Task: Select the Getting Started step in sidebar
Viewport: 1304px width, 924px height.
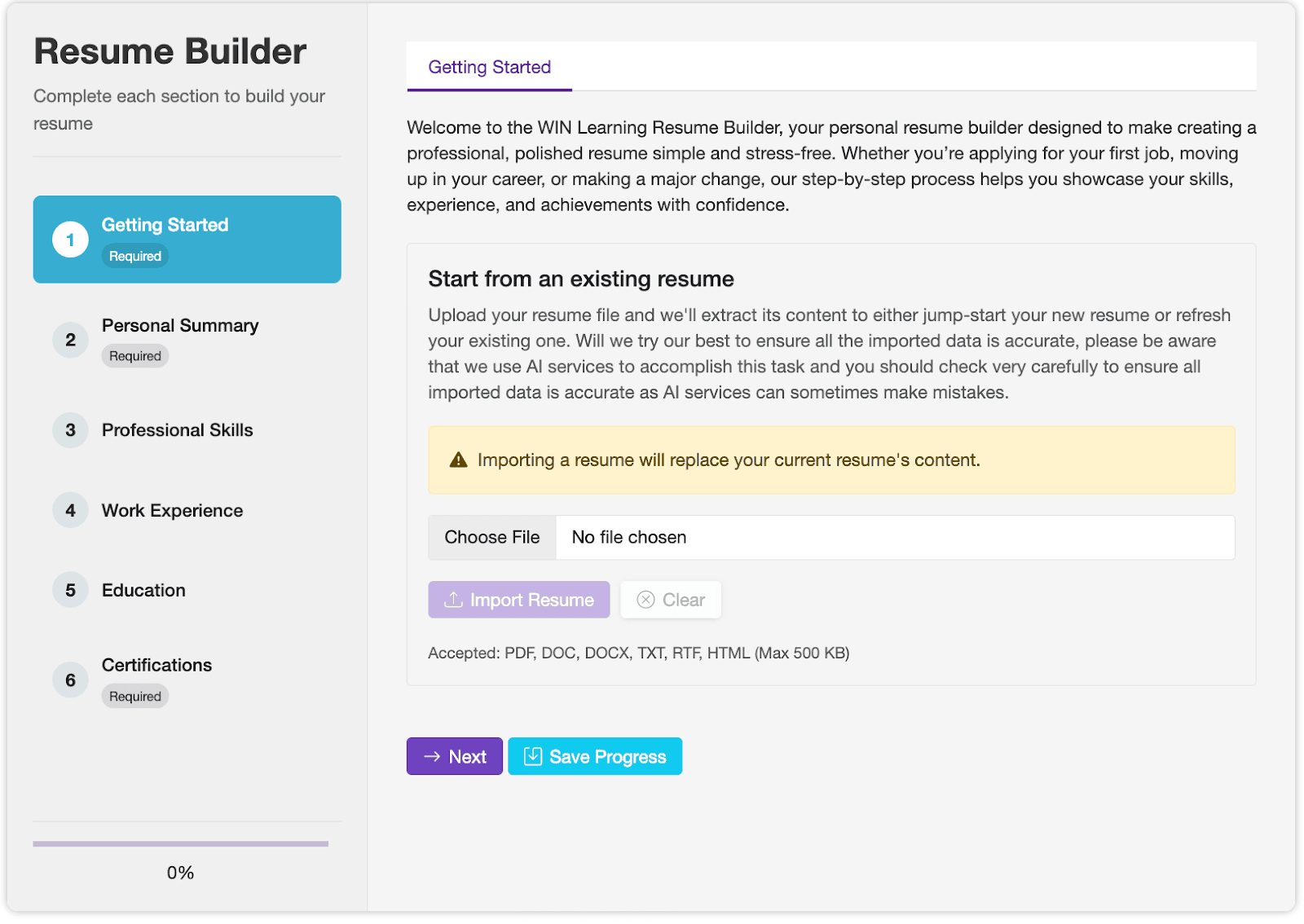Action: click(x=187, y=239)
